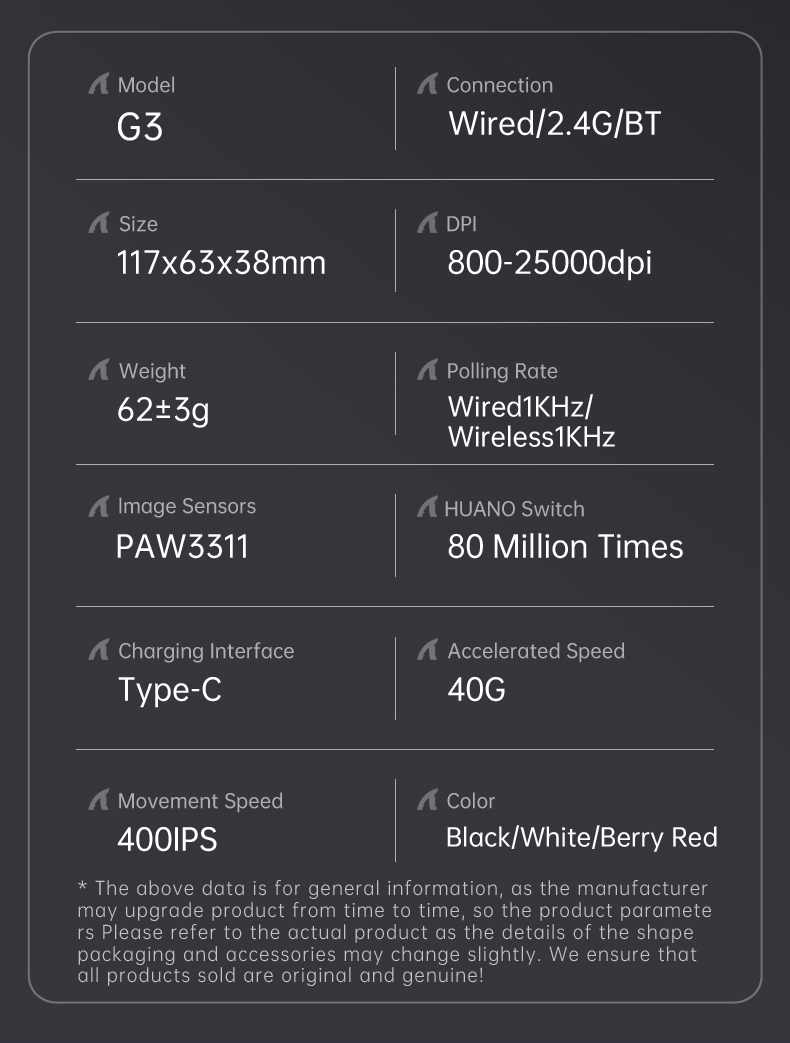Click the icon next to Connection

[428, 86]
